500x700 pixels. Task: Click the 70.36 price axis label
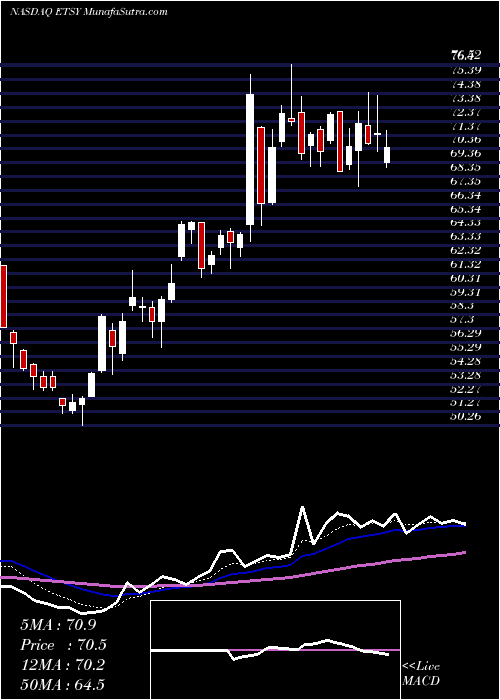pyautogui.click(x=466, y=139)
